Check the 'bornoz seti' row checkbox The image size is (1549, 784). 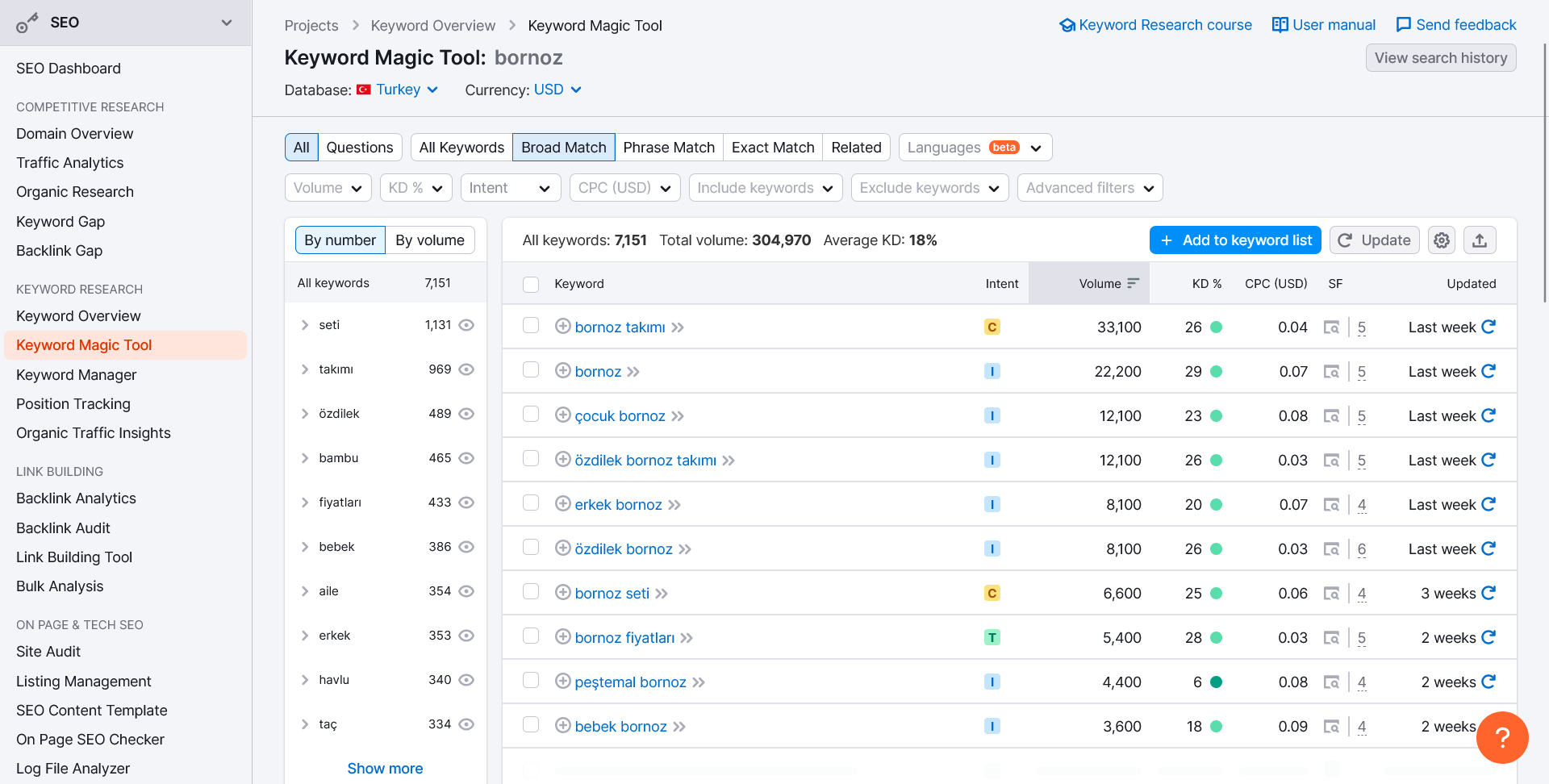point(531,591)
